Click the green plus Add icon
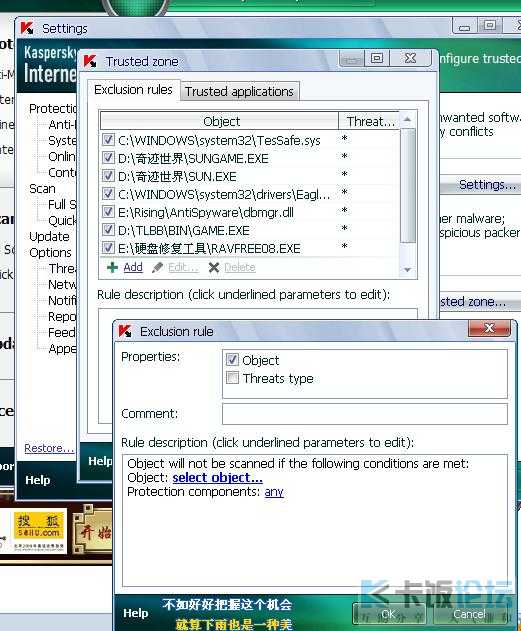 [x=112, y=268]
